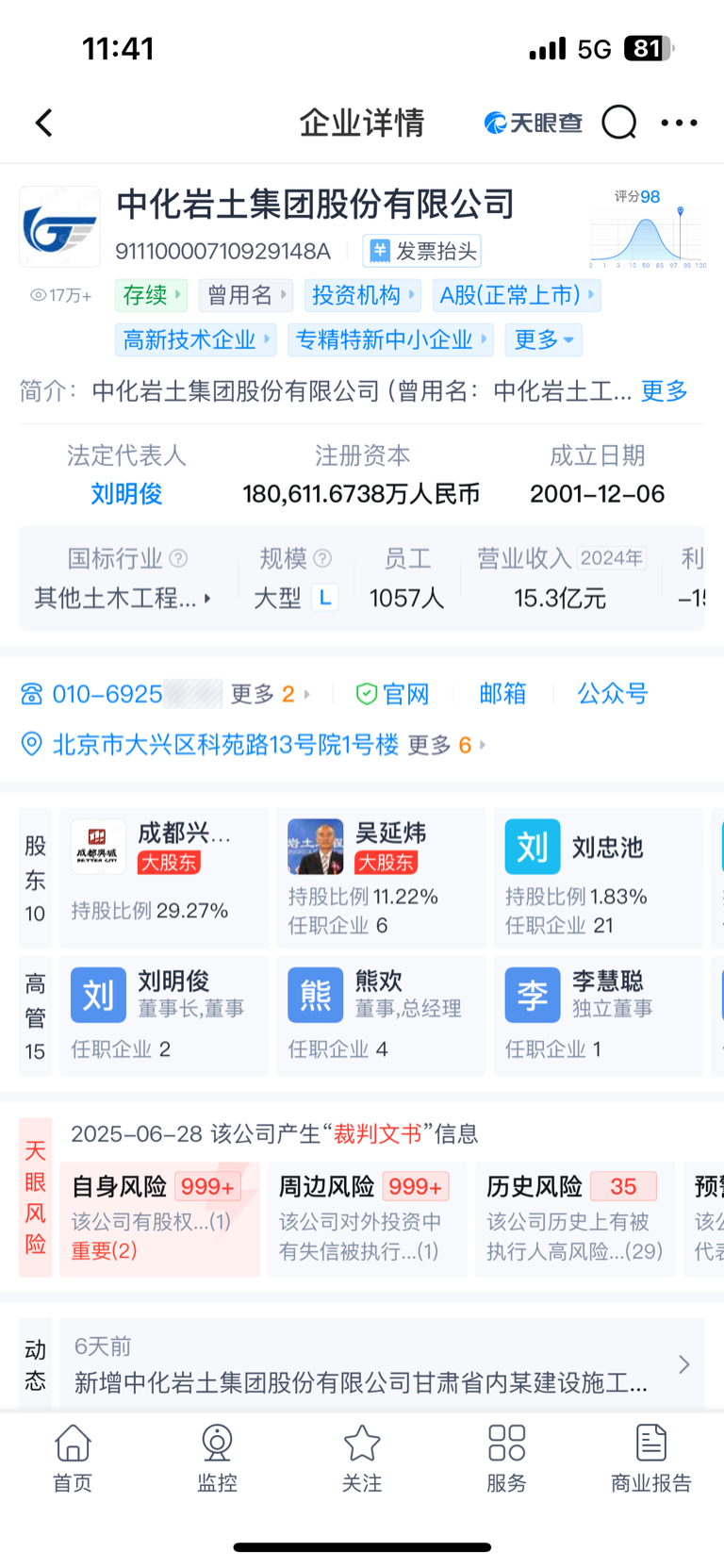Tap the 刘忠池 avatar icon
The height and width of the screenshot is (1568, 724).
point(533,847)
